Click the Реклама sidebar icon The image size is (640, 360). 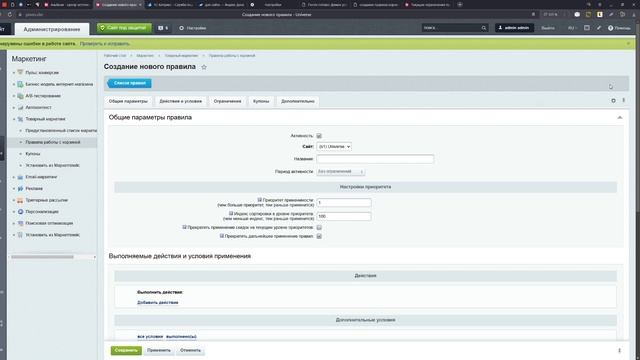[20, 189]
